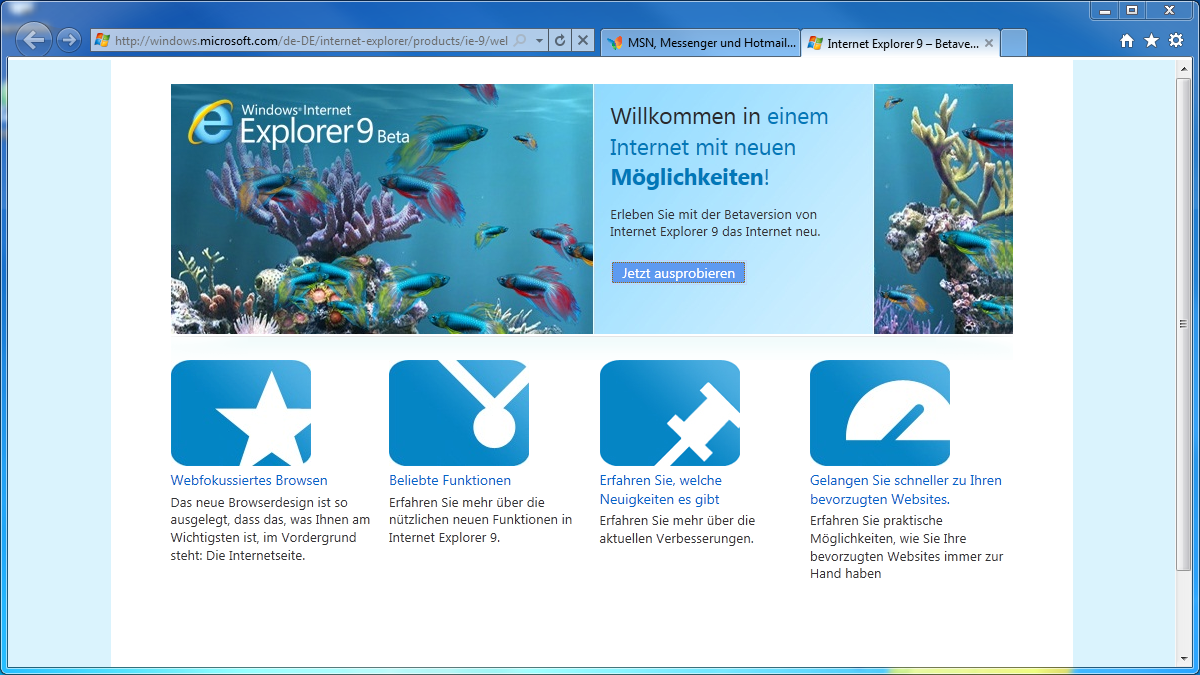Click the Microsoft site icon in address bar

(102, 41)
